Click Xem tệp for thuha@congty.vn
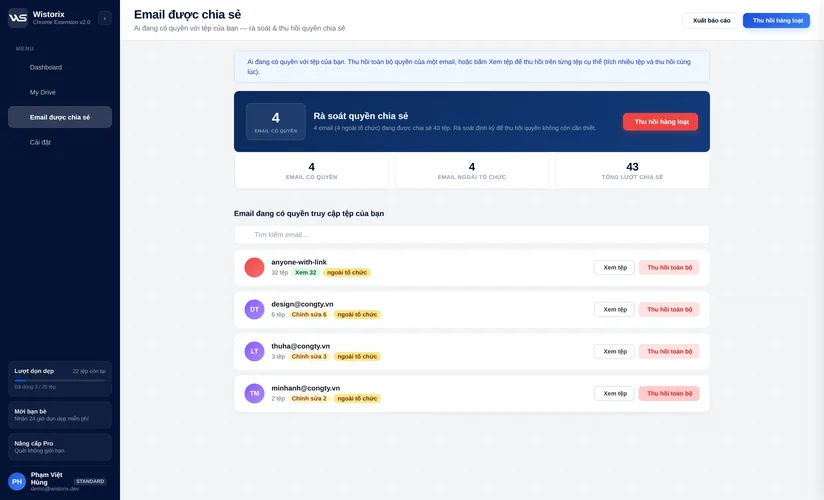824x500 pixels. pos(614,351)
